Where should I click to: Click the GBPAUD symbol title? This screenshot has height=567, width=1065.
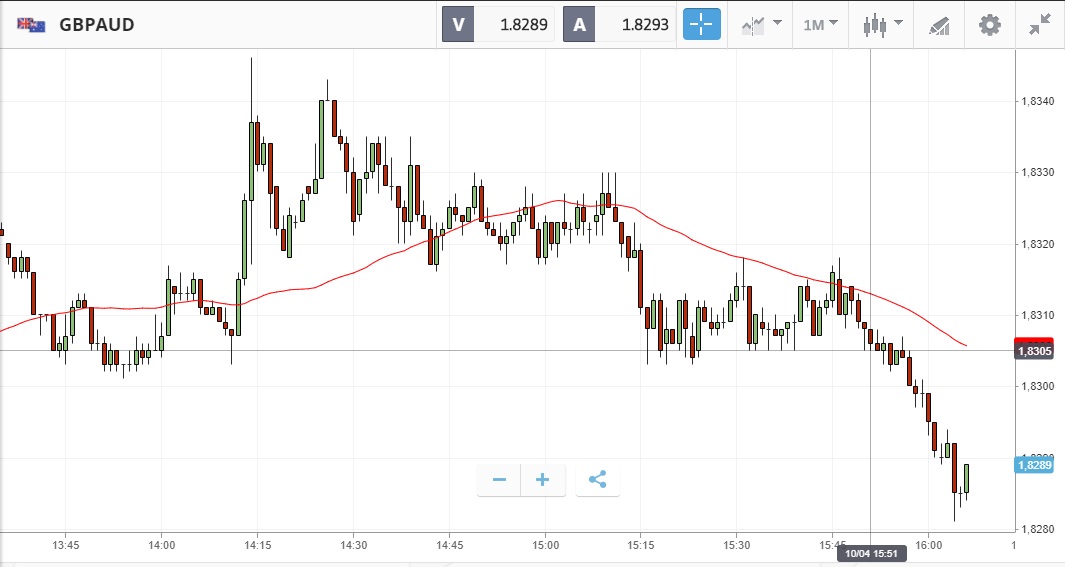click(x=97, y=25)
